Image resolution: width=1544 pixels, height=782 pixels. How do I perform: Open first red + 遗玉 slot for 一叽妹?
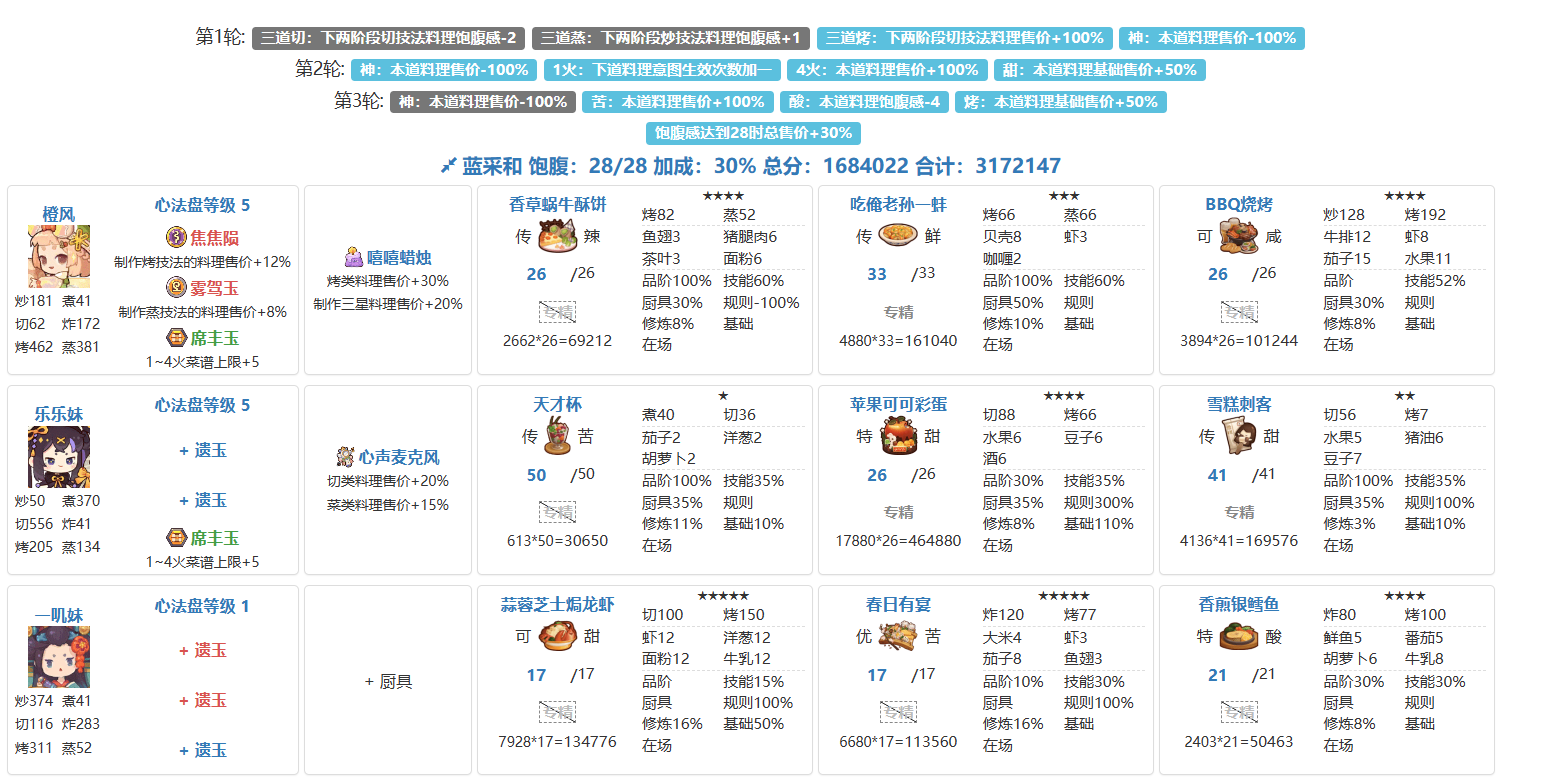202,651
